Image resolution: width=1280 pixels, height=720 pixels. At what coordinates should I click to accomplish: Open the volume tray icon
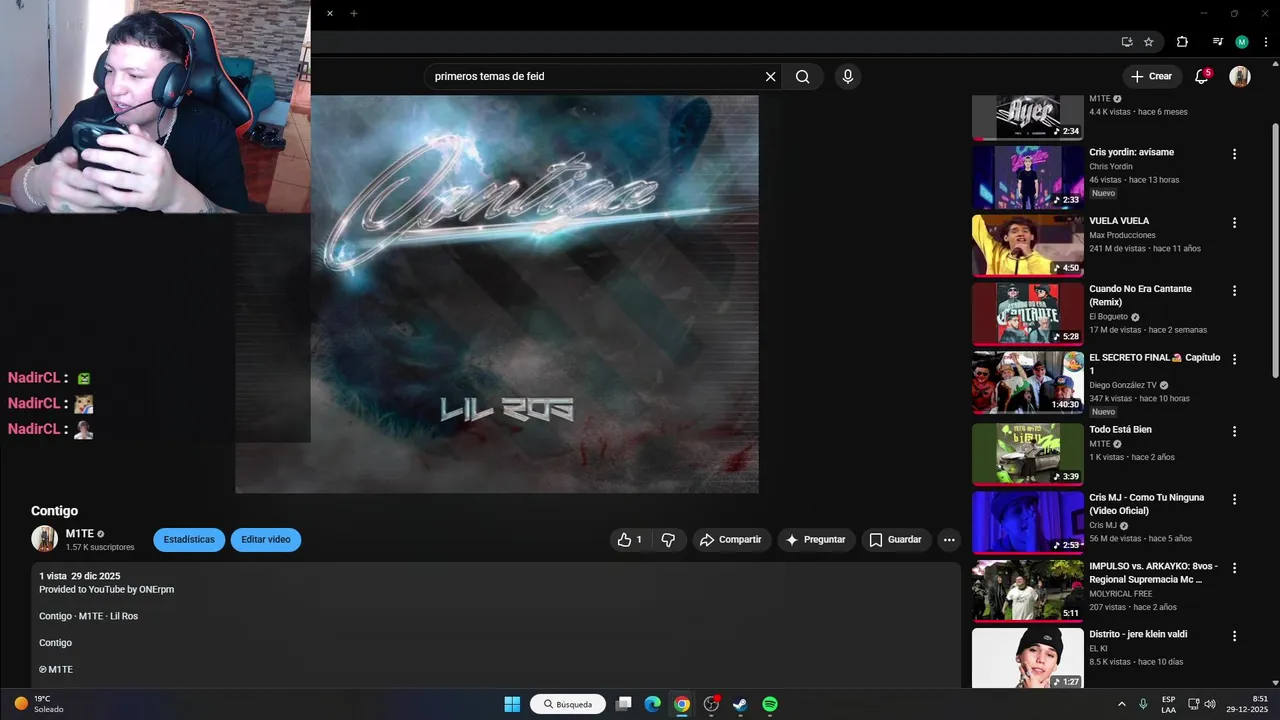(1210, 704)
